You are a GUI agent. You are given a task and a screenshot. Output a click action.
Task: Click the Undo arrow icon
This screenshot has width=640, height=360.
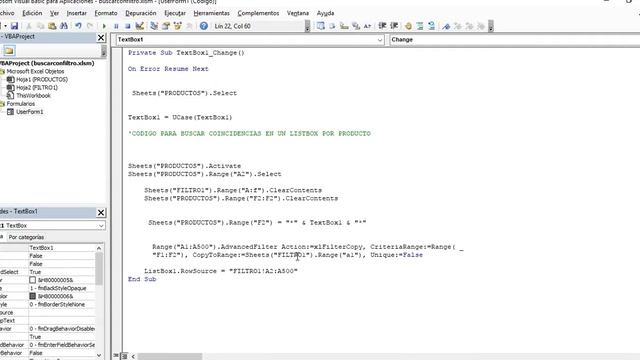pyautogui.click(x=78, y=26)
